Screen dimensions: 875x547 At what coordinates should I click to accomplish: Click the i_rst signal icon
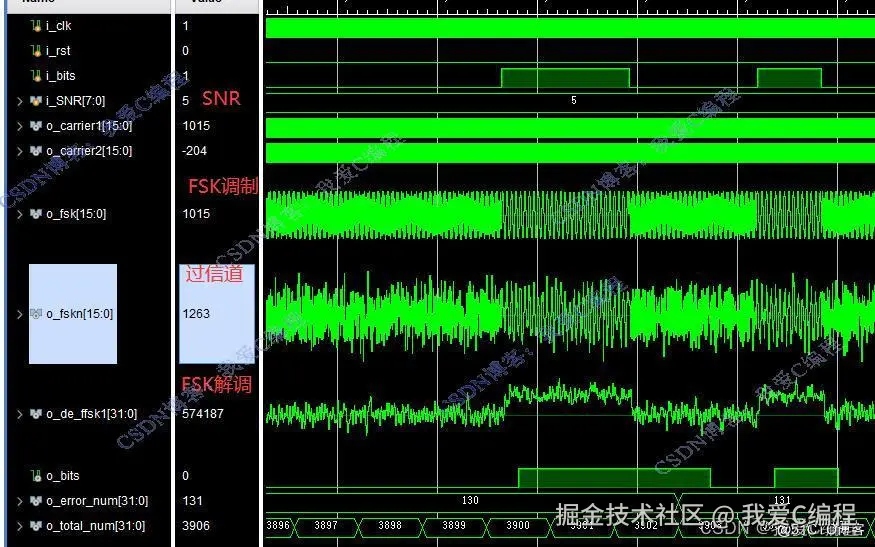click(36, 51)
